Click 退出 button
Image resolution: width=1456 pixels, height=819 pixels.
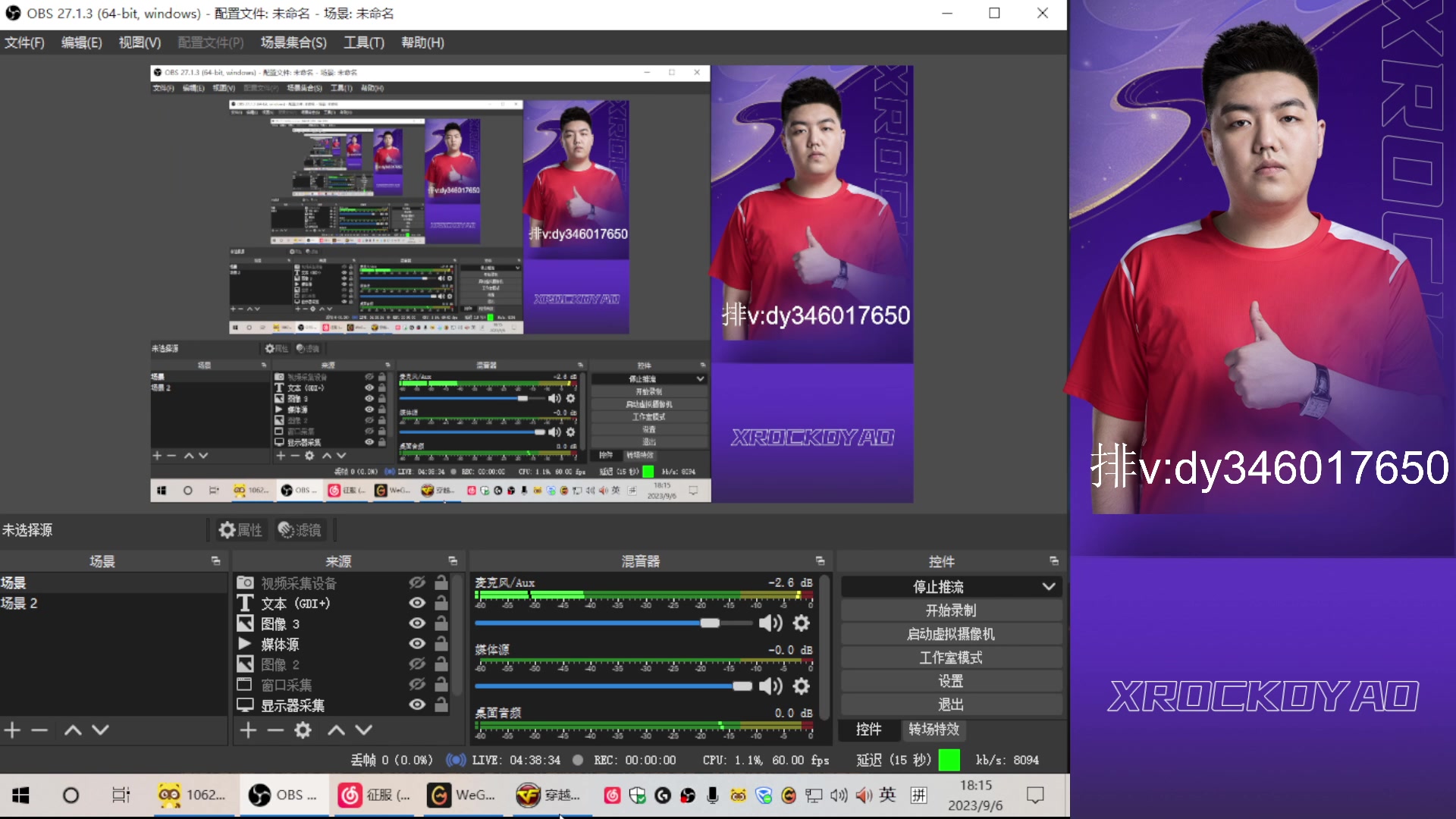point(951,704)
